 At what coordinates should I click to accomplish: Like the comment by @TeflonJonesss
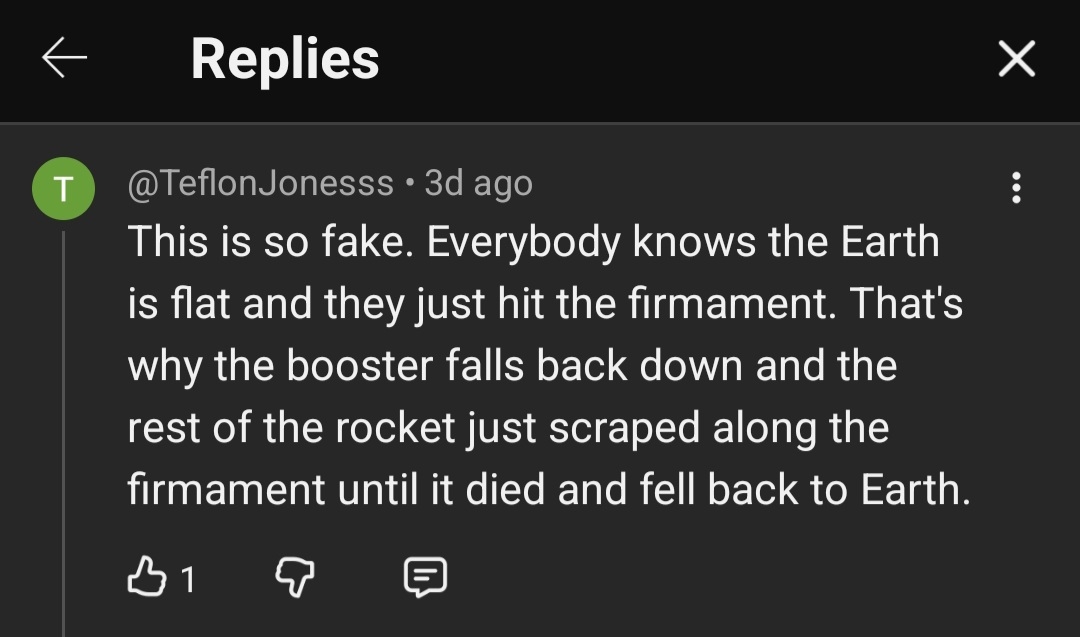pos(147,577)
